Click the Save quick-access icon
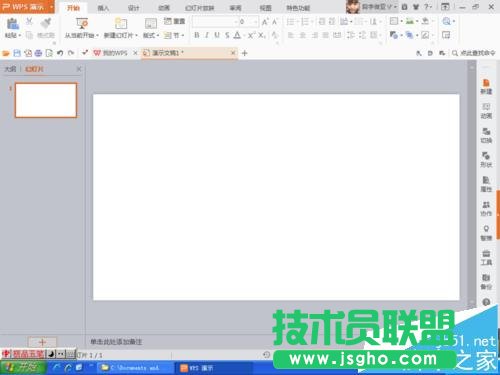This screenshot has height=375, width=500. (x=17, y=53)
